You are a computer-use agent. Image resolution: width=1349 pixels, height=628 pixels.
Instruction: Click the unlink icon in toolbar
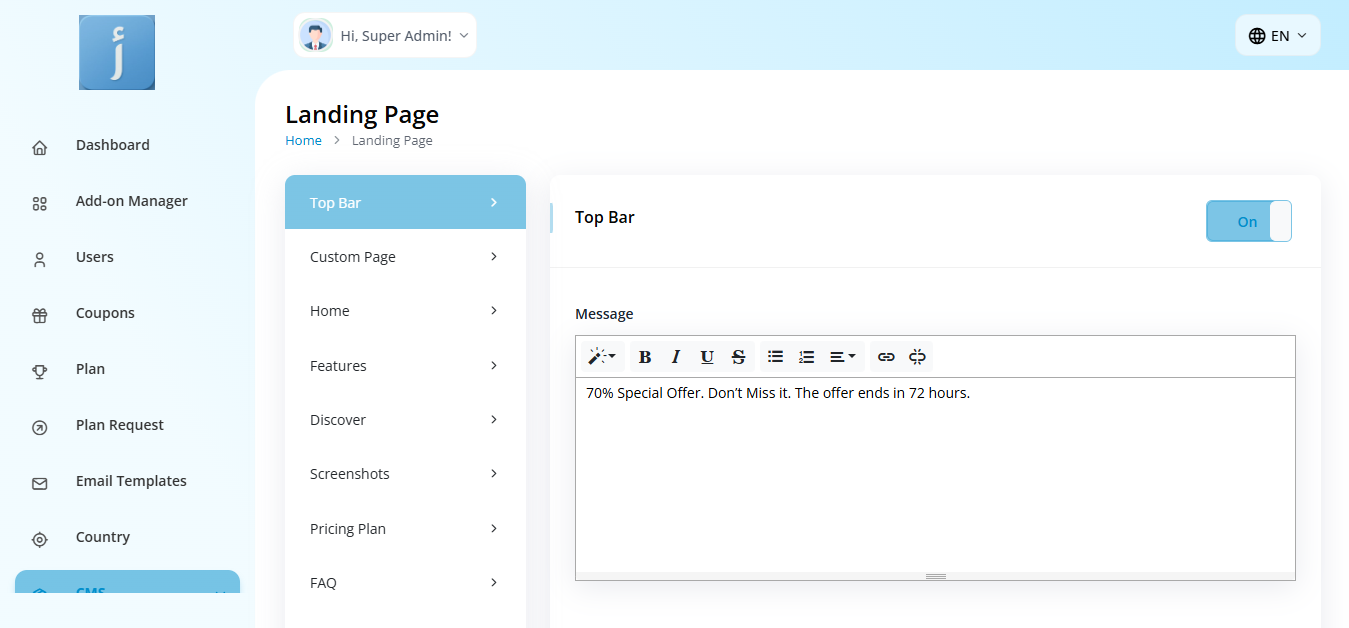(x=917, y=357)
